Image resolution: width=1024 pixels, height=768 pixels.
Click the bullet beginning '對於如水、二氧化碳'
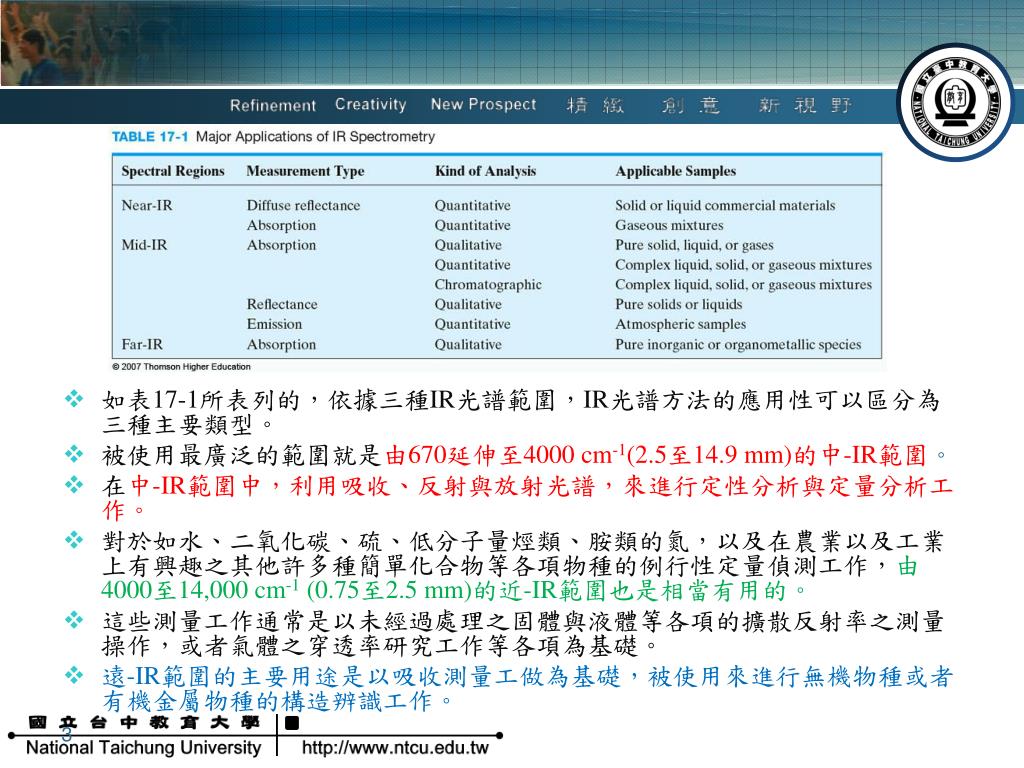[x=522, y=566]
